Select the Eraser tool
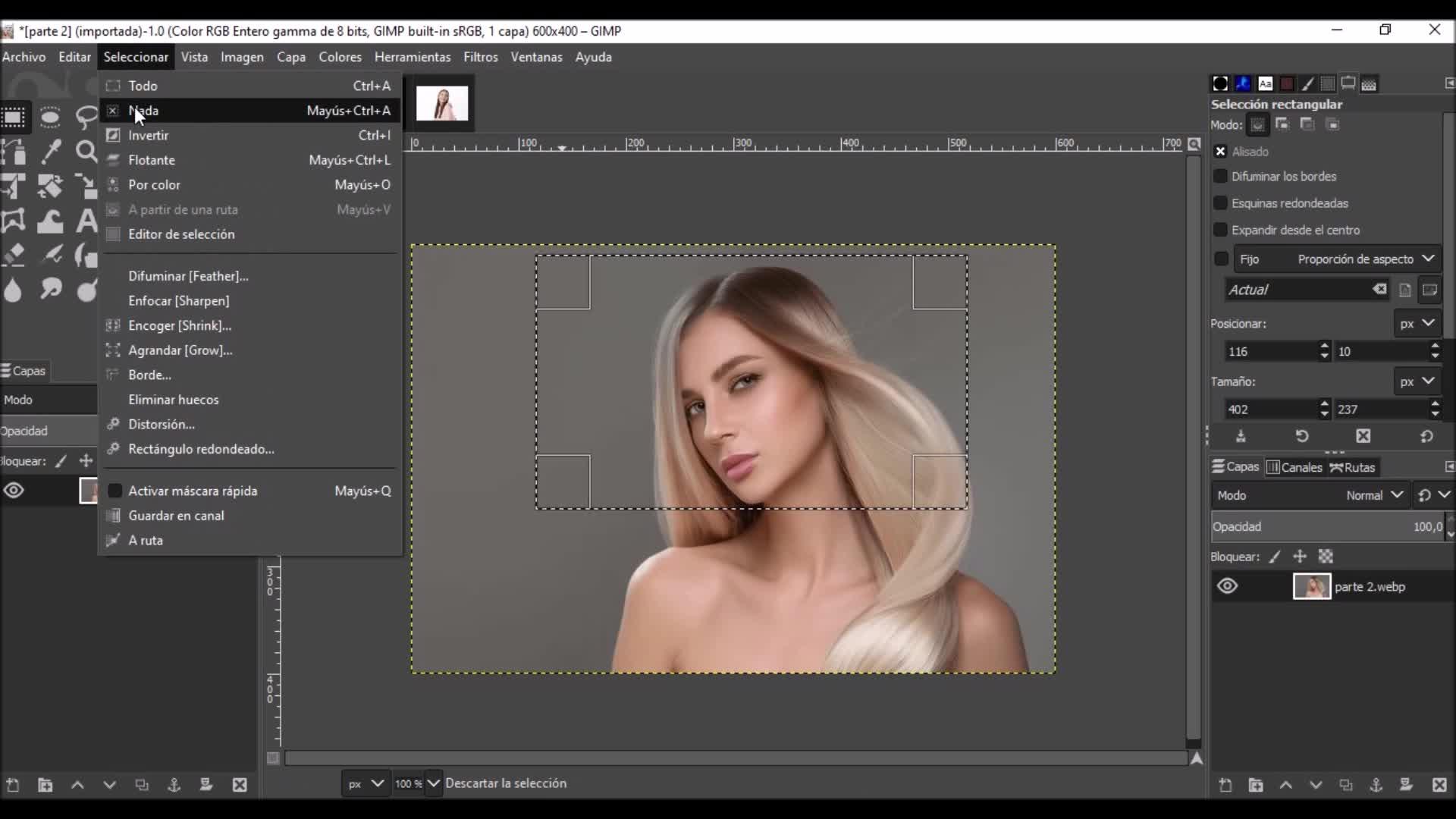 tap(14, 255)
